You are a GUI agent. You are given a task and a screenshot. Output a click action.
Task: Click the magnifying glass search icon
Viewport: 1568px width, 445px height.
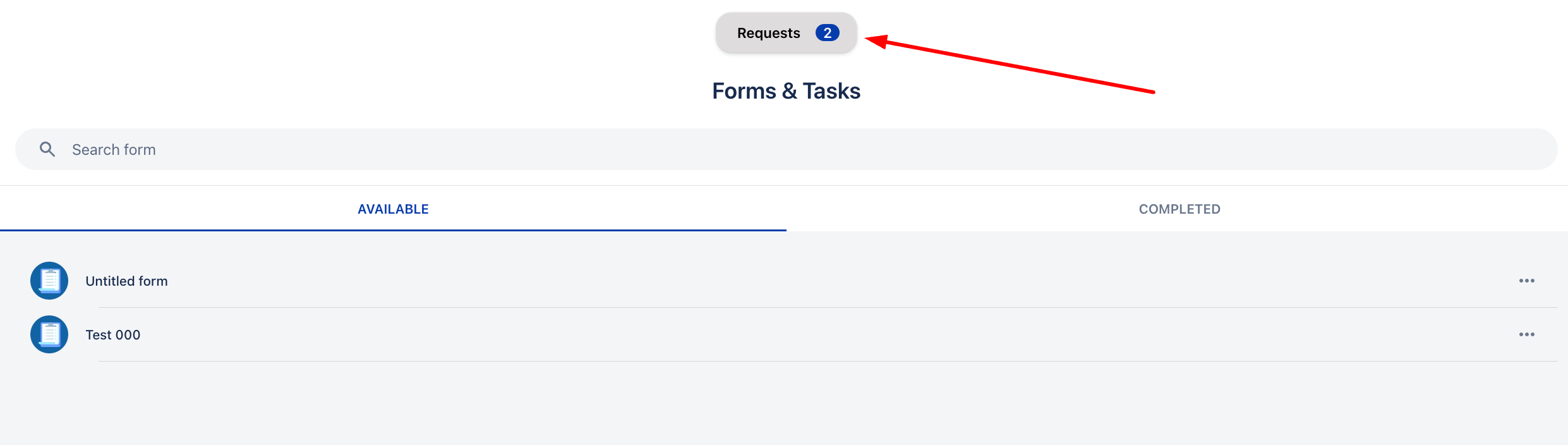tap(47, 149)
